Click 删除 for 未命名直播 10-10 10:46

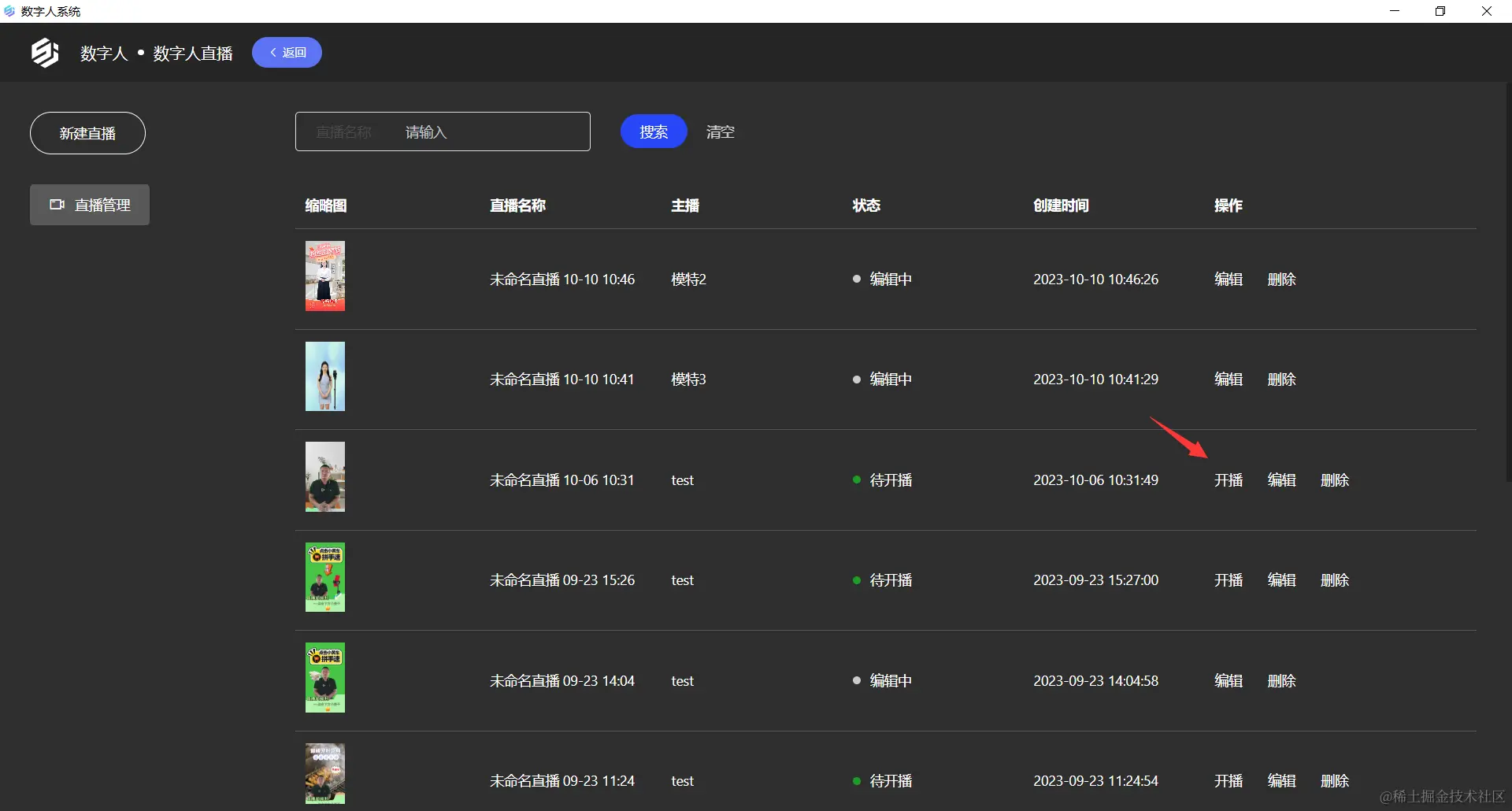1281,279
